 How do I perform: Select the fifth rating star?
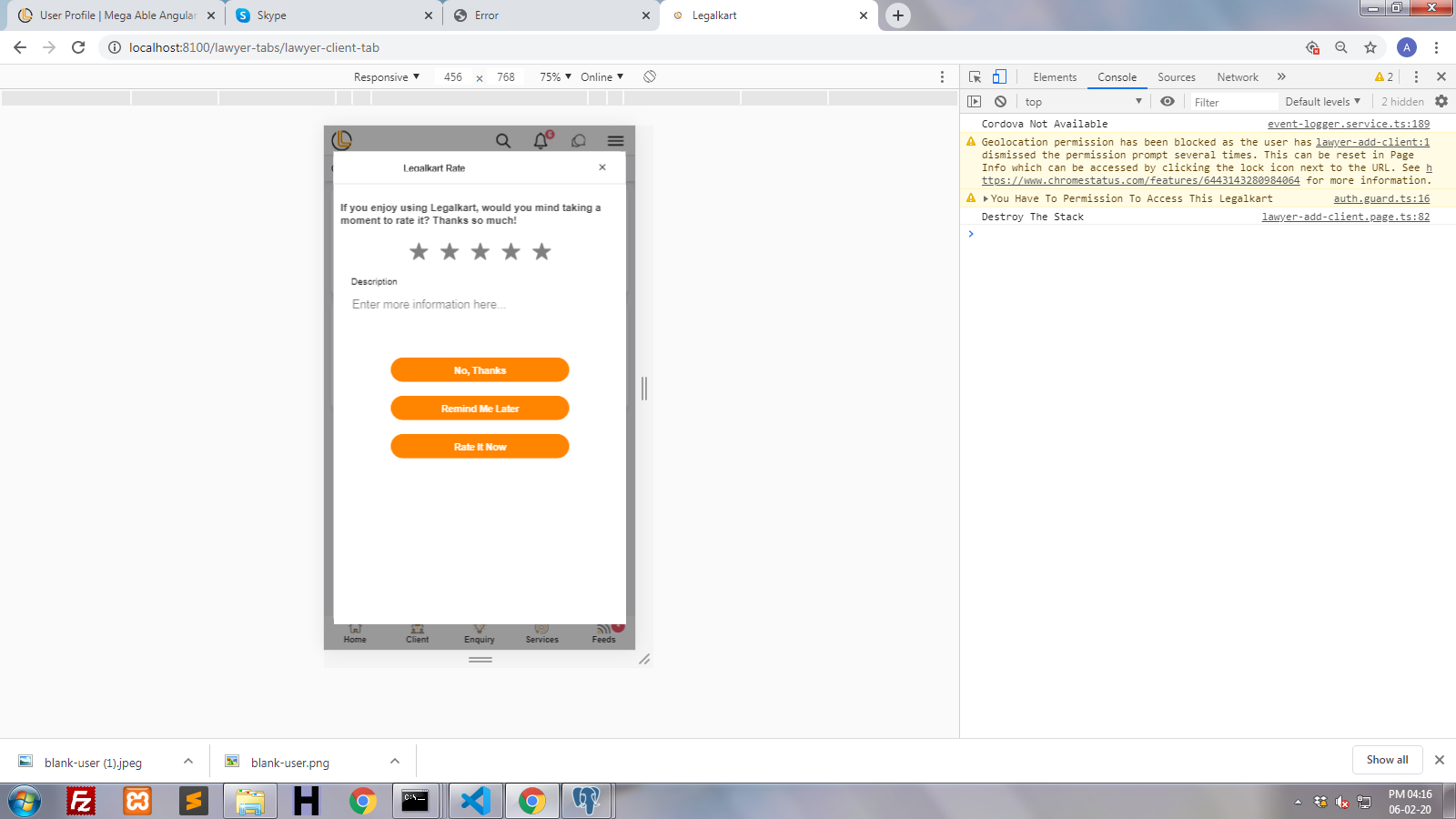click(x=541, y=252)
